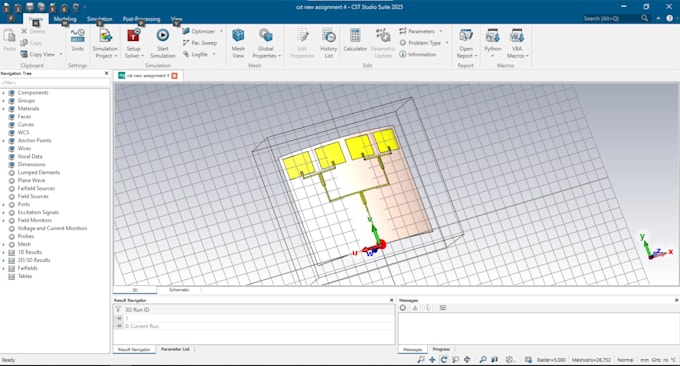Expand the Field Monitors node

point(3,220)
